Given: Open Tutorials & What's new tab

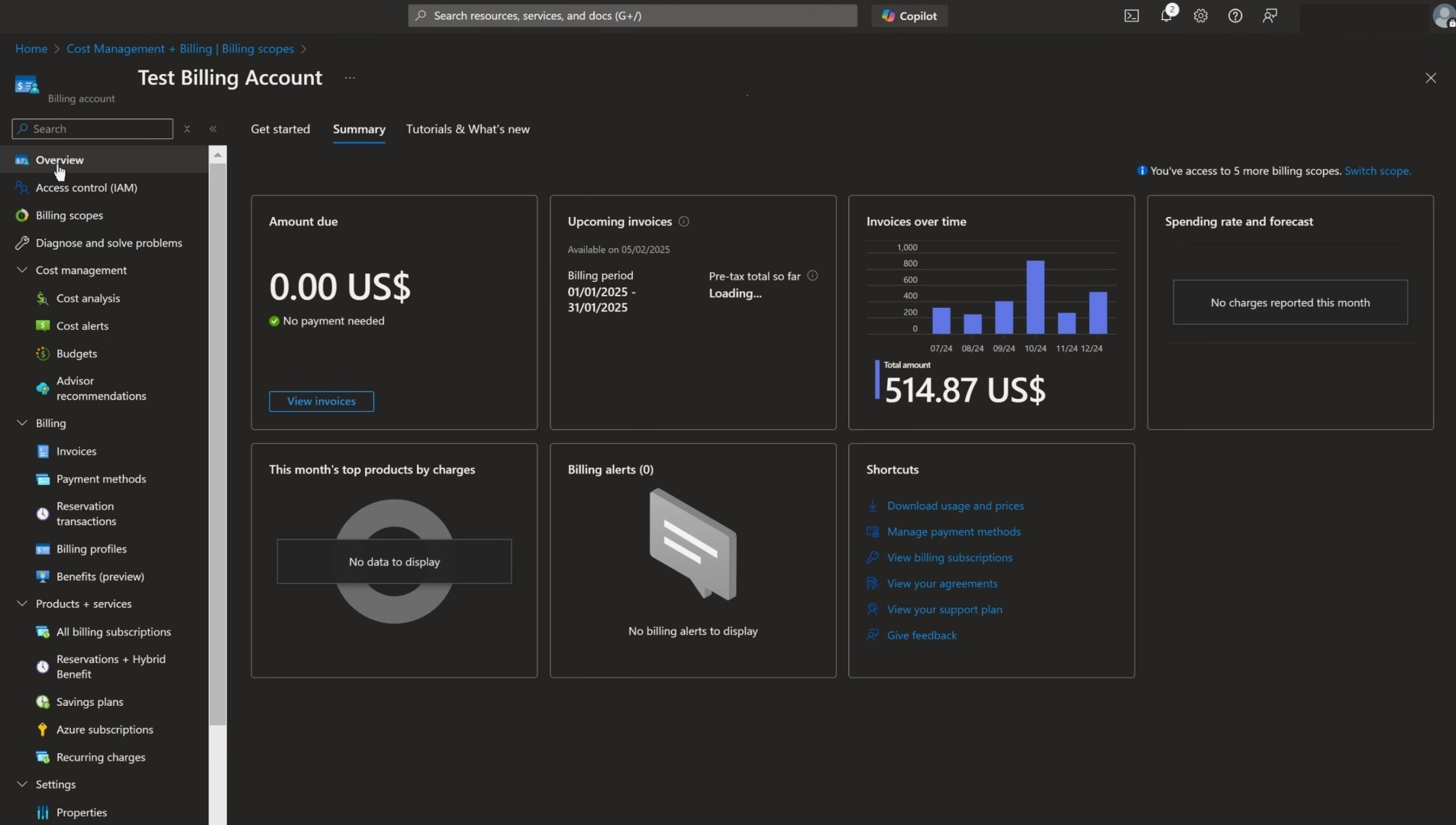Looking at the screenshot, I should coord(467,129).
